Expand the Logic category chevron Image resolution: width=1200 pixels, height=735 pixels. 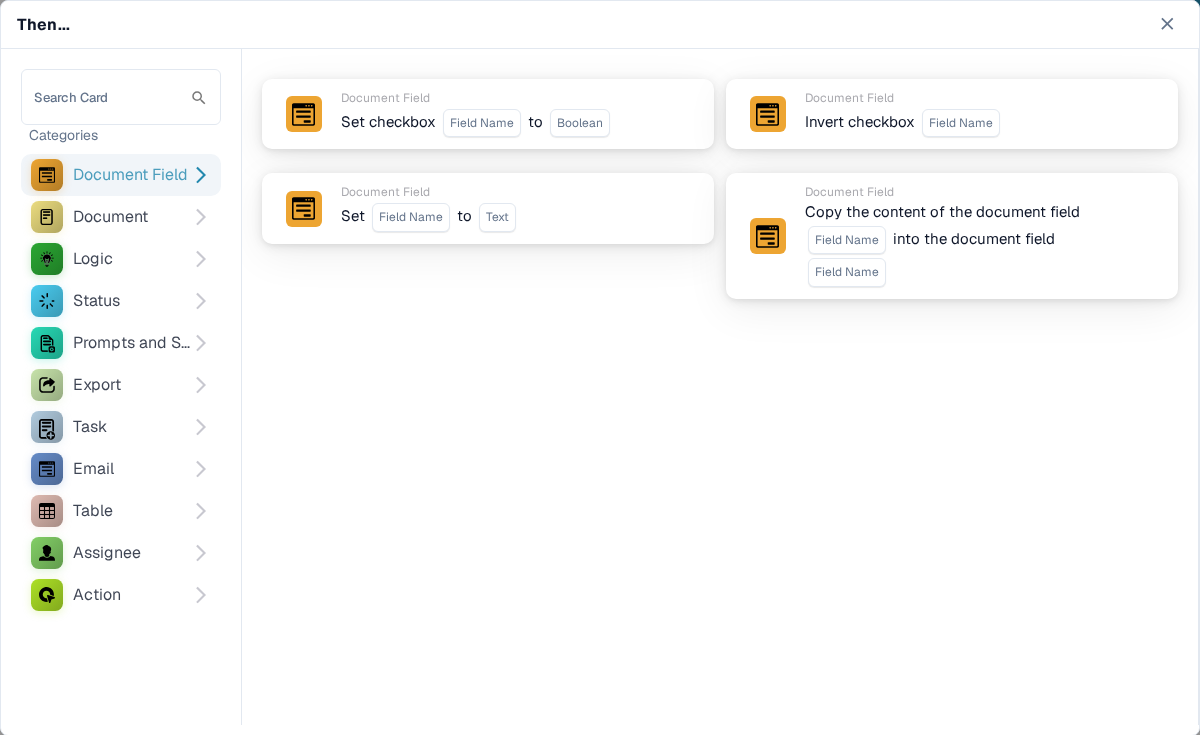click(x=201, y=259)
